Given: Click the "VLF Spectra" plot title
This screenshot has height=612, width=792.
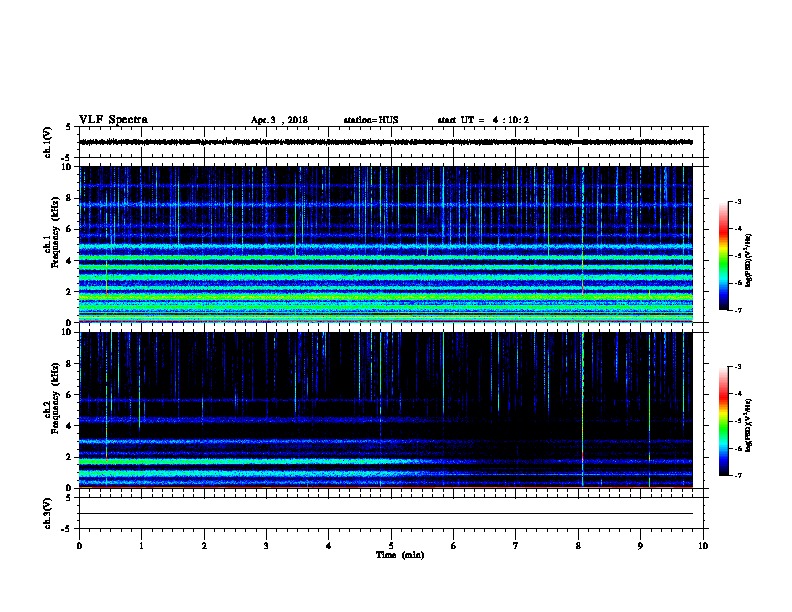Looking at the screenshot, I should (113, 120).
